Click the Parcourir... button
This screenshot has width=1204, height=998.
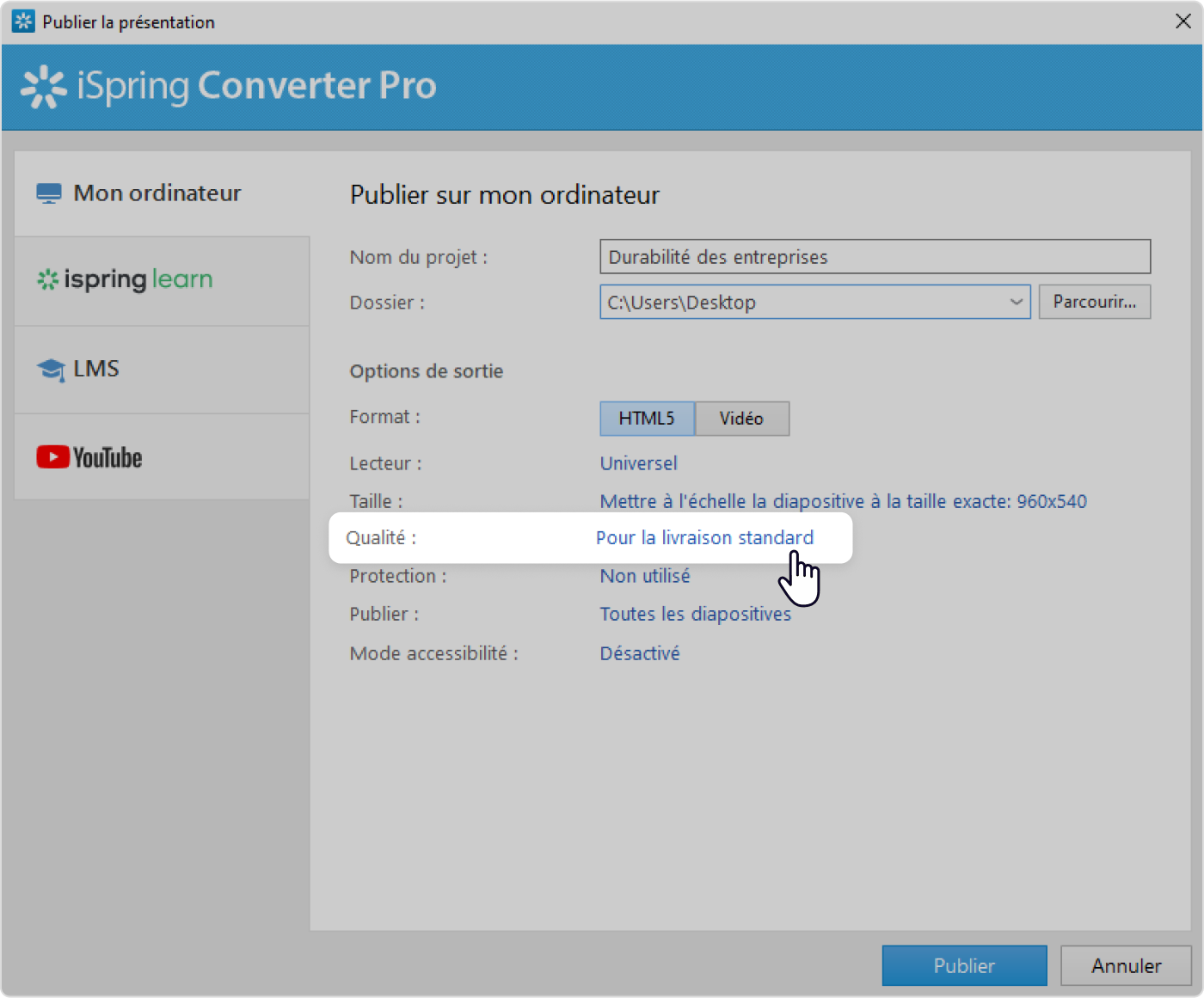pos(1094,302)
